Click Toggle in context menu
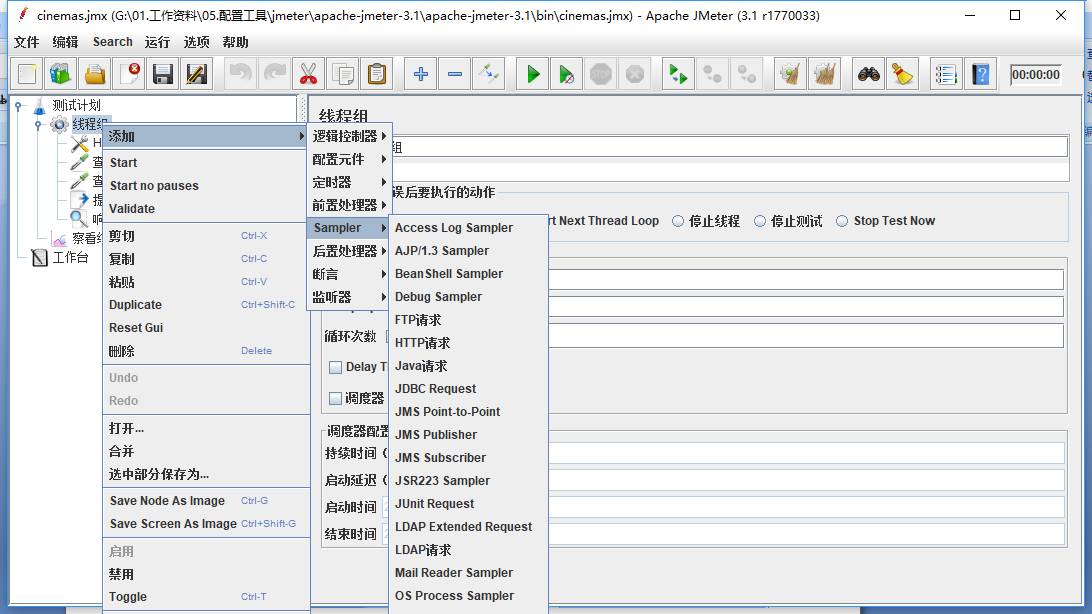 click(x=205, y=597)
